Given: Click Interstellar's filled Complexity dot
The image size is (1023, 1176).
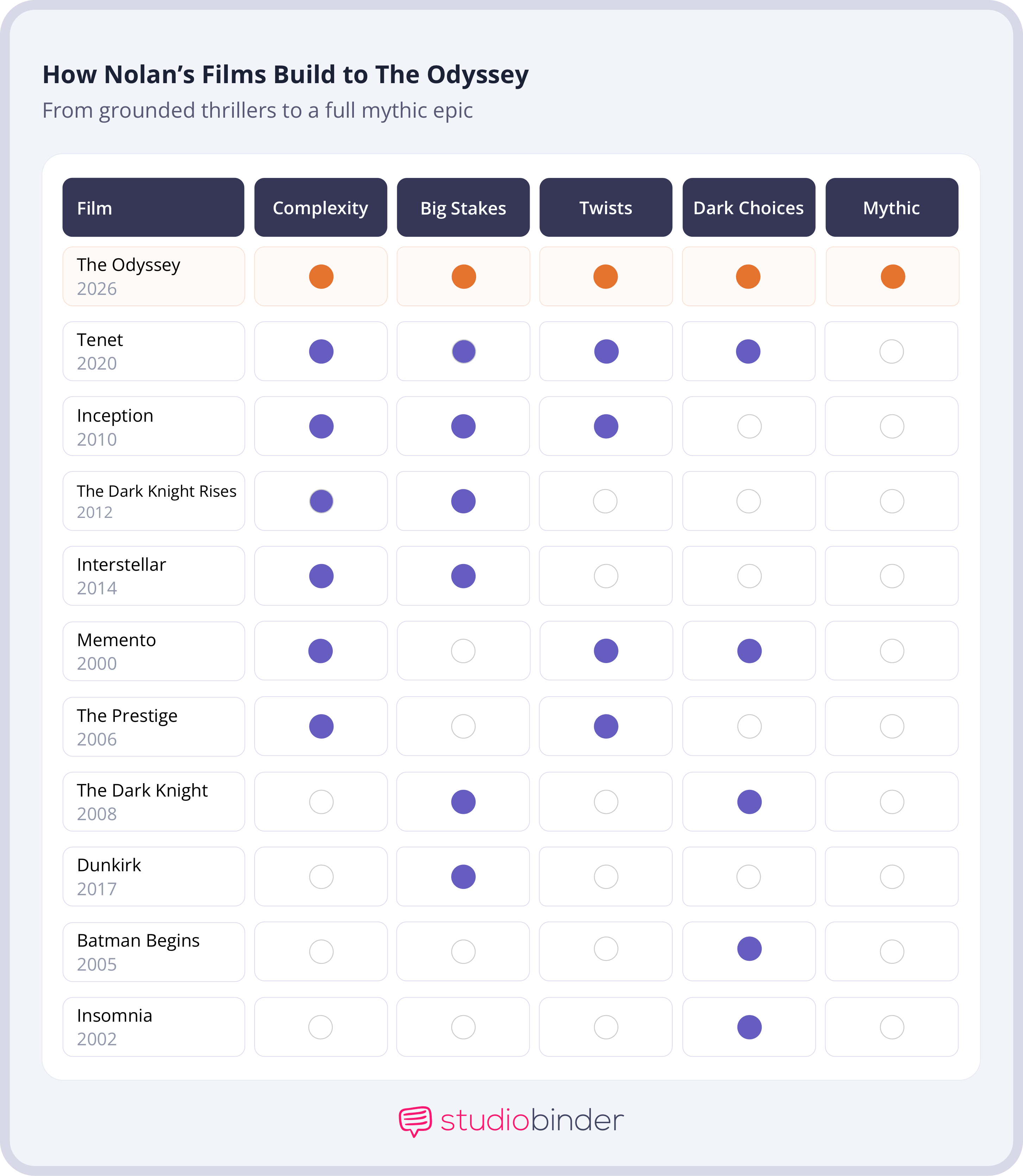Looking at the screenshot, I should 321,576.
